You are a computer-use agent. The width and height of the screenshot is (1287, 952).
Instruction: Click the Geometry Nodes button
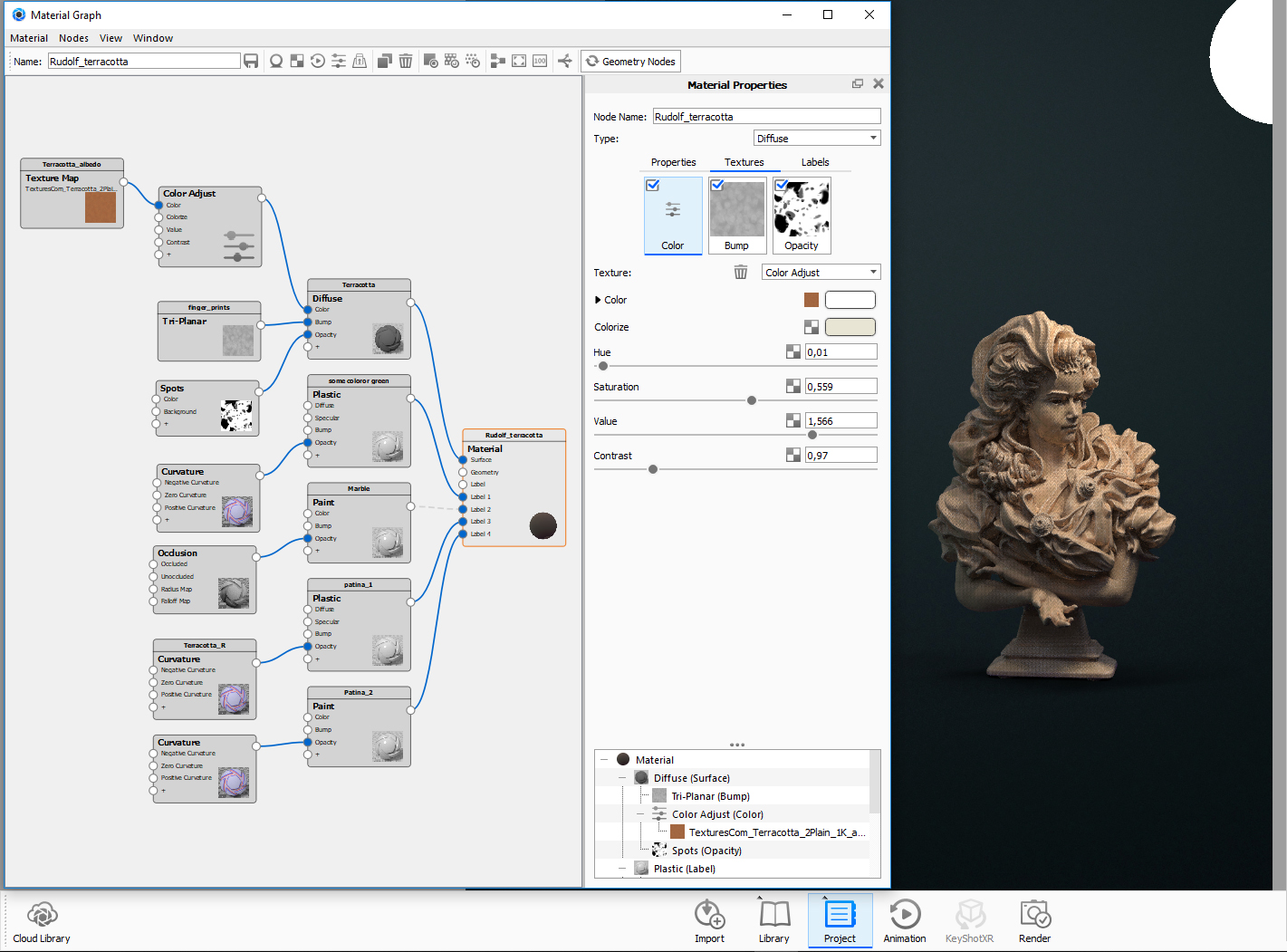coord(630,62)
